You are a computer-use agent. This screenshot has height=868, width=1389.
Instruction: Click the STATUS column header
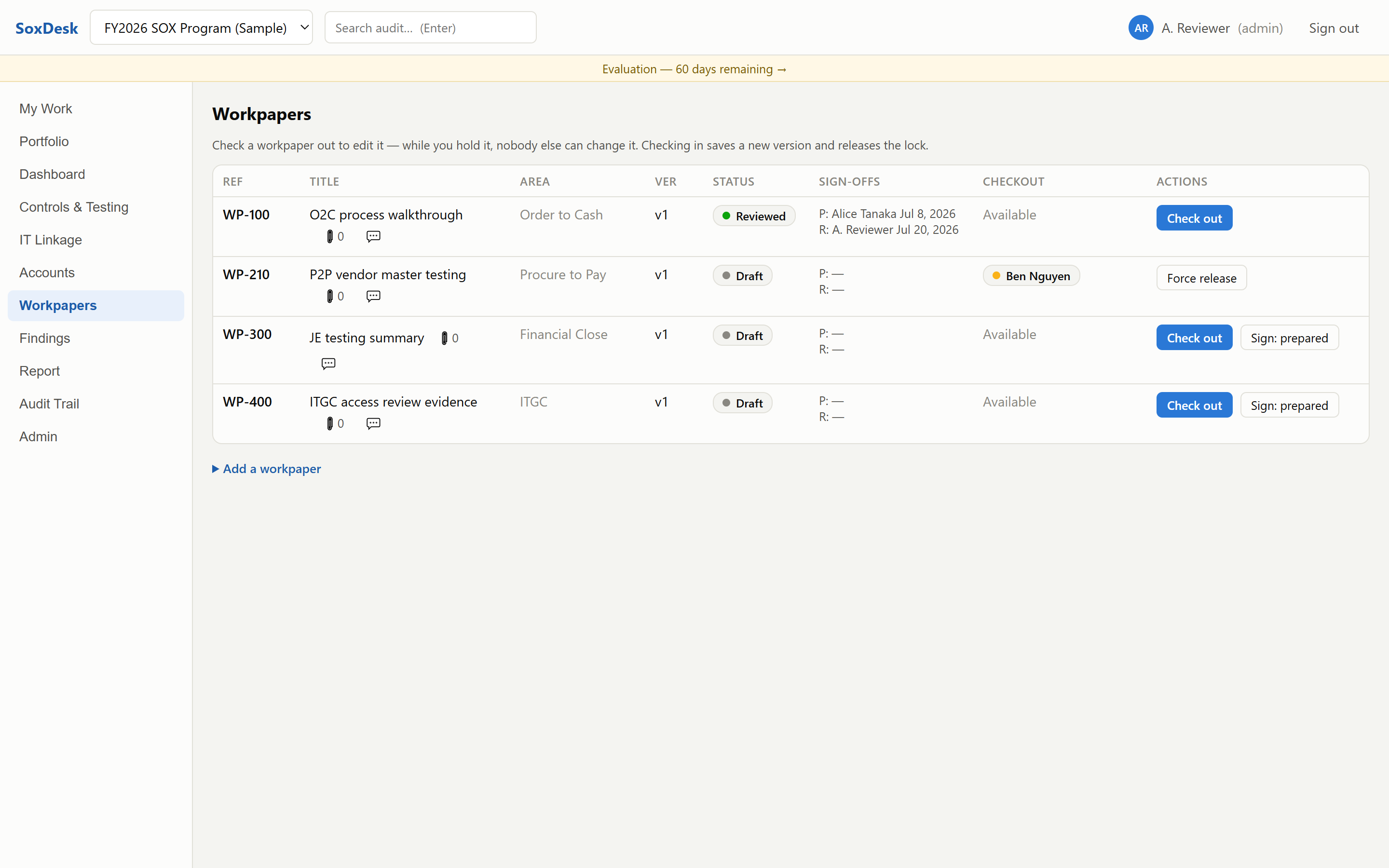click(733, 181)
